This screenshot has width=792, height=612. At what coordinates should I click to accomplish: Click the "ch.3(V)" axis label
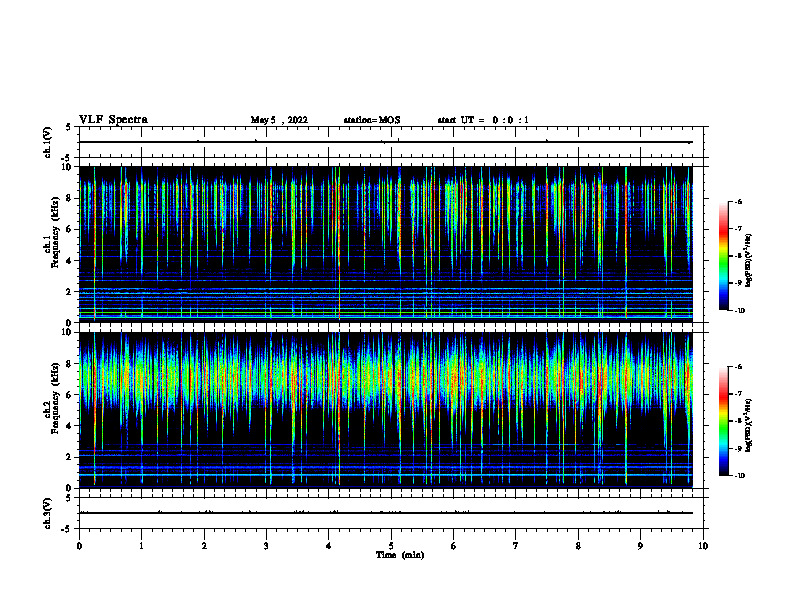tap(47, 513)
